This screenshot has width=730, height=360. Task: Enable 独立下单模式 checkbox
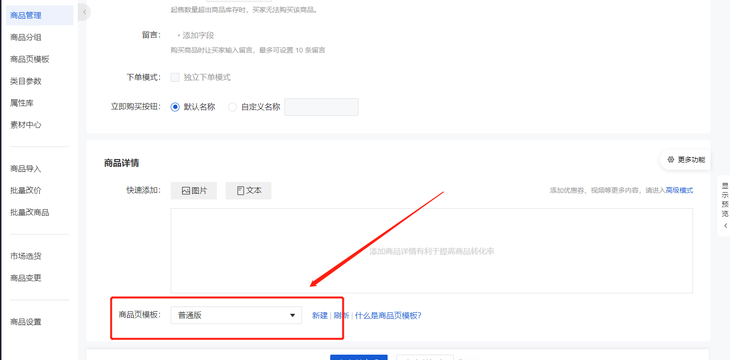(175, 77)
